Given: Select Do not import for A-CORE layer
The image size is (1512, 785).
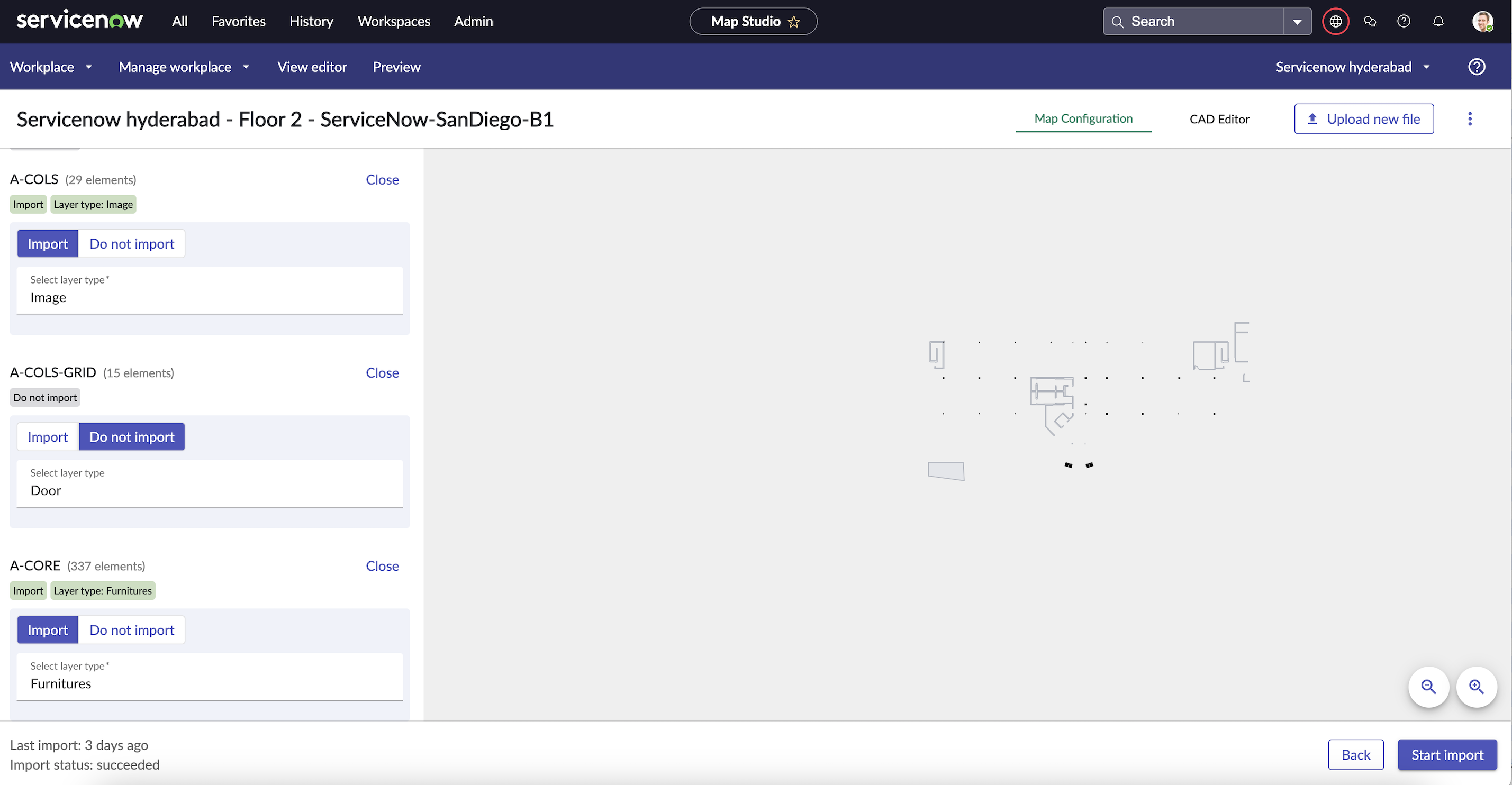Looking at the screenshot, I should (x=132, y=629).
